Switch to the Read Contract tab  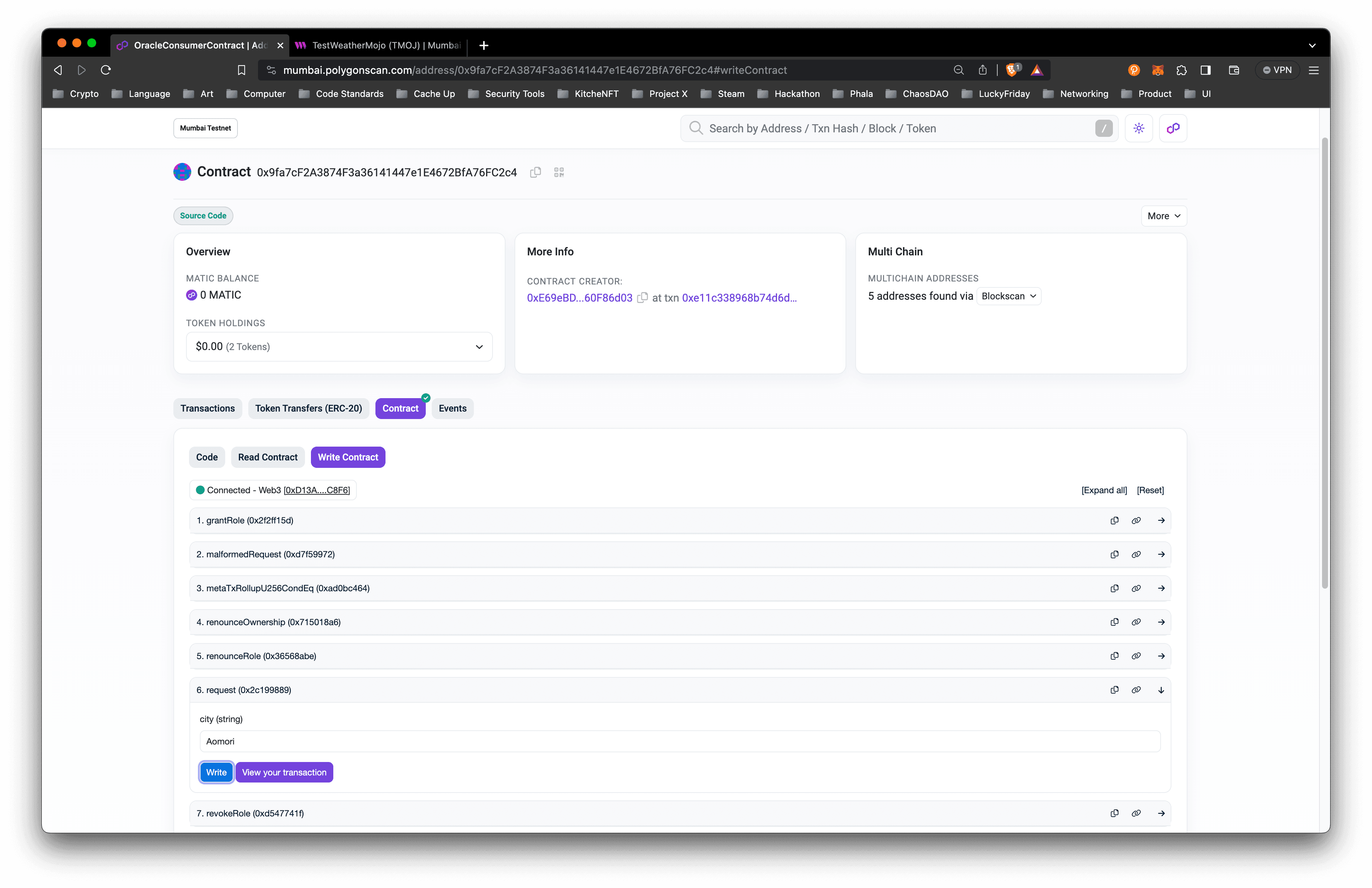[x=267, y=457]
